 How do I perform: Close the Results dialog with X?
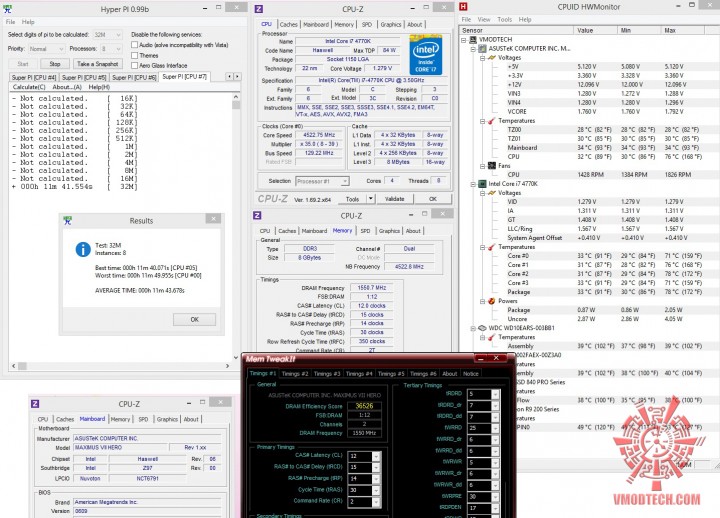[x=213, y=219]
